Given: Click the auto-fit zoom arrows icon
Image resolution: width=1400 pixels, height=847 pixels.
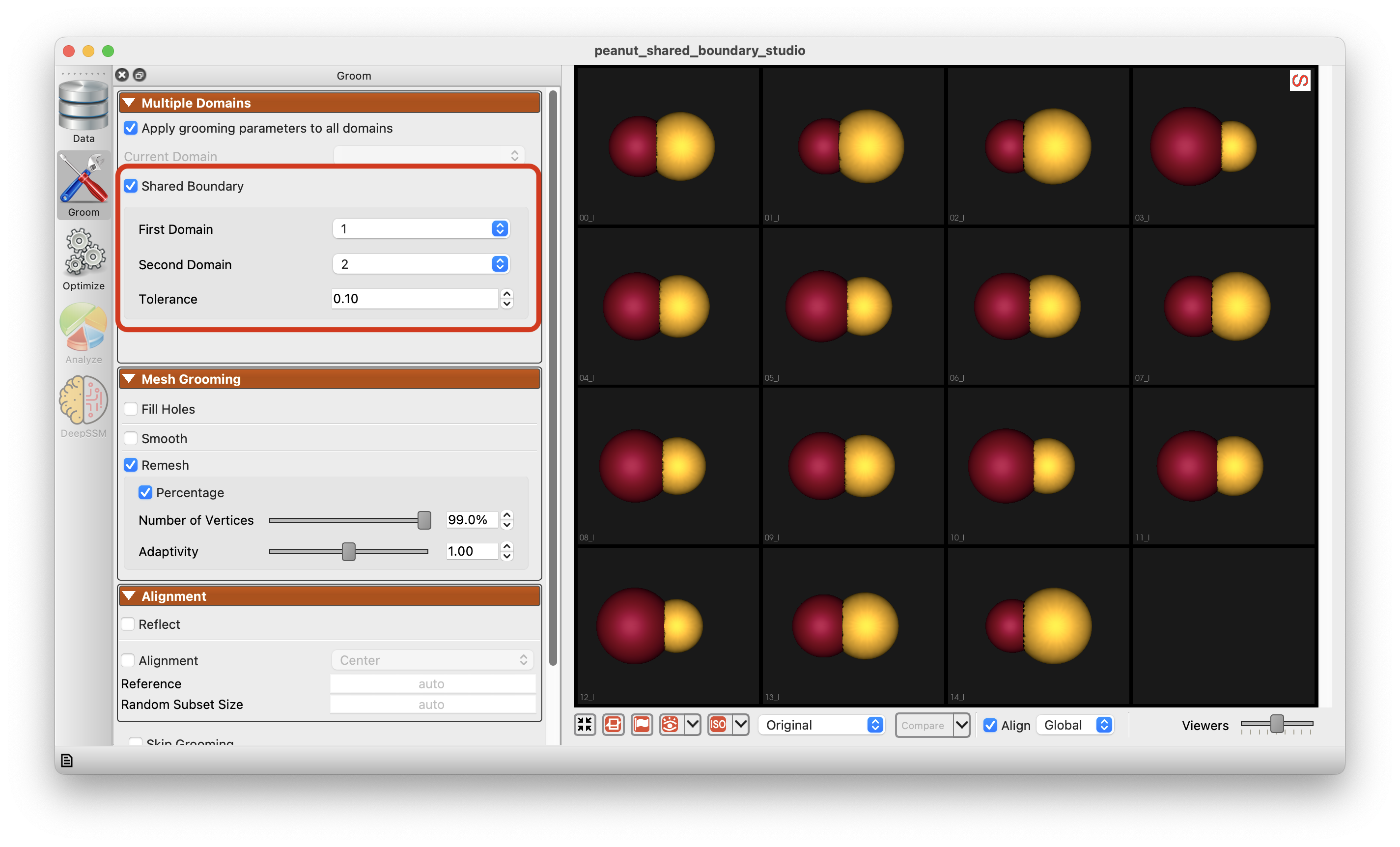Looking at the screenshot, I should [x=585, y=724].
